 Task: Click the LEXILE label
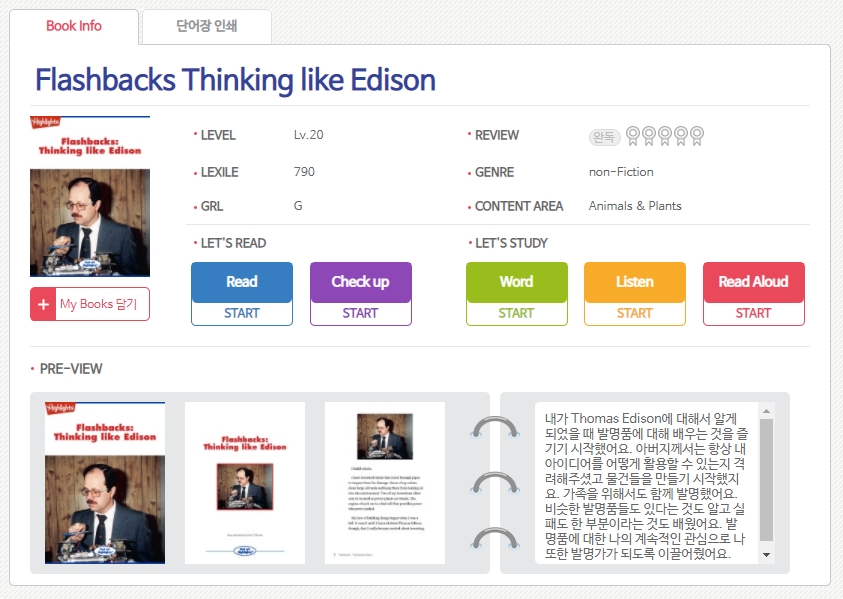point(219,172)
